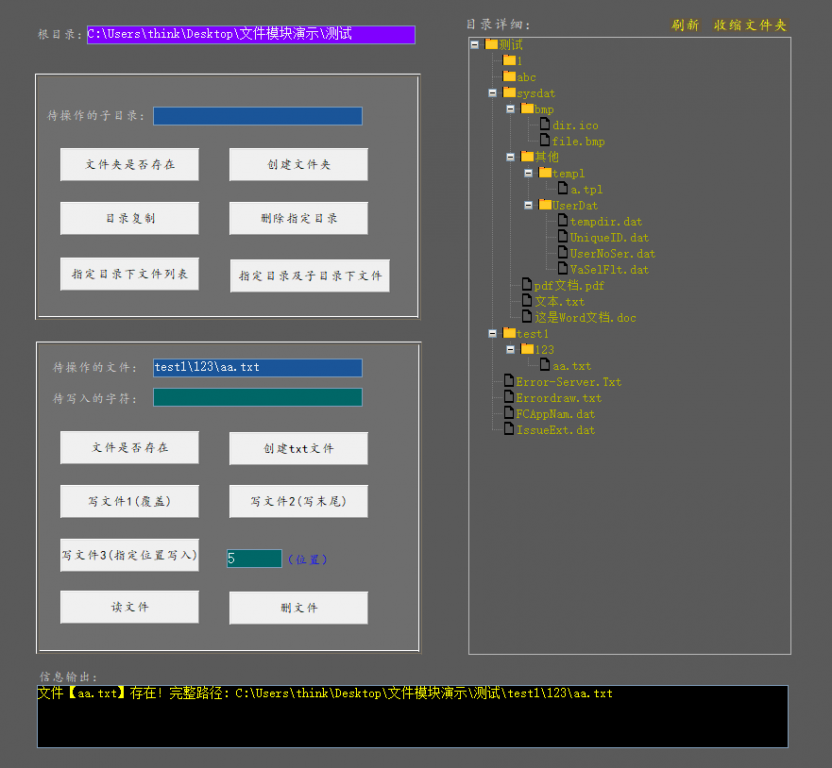Click the bmp folder icon
Viewport: 832px width, 768px height.
pos(527,108)
